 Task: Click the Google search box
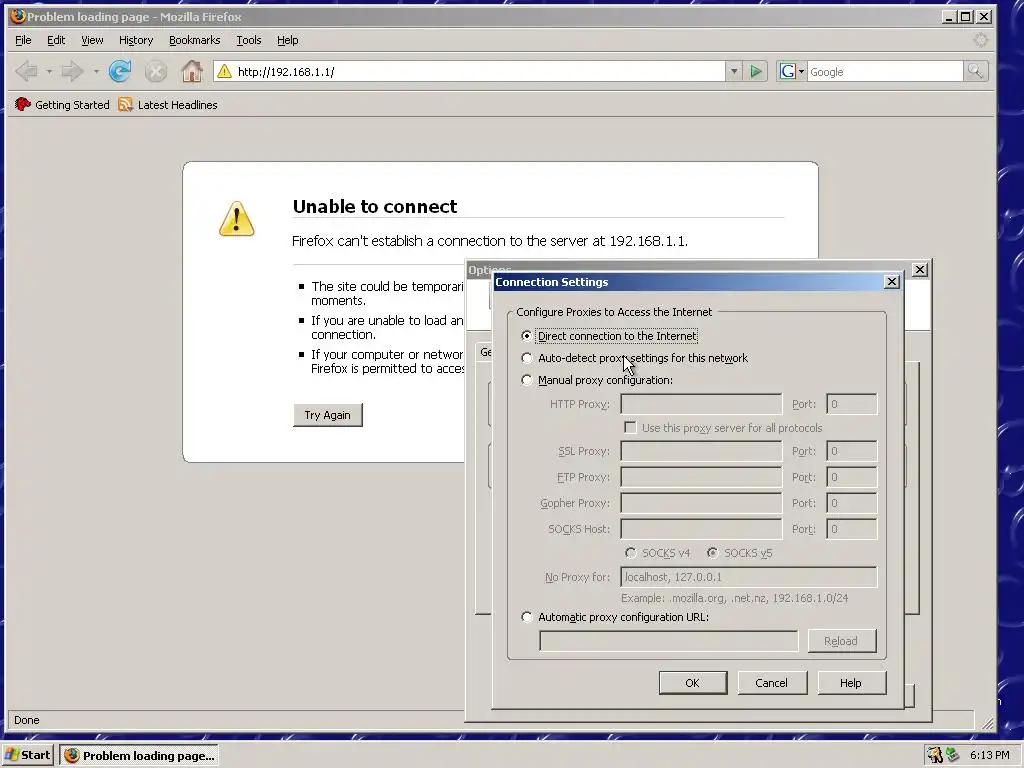tap(885, 71)
